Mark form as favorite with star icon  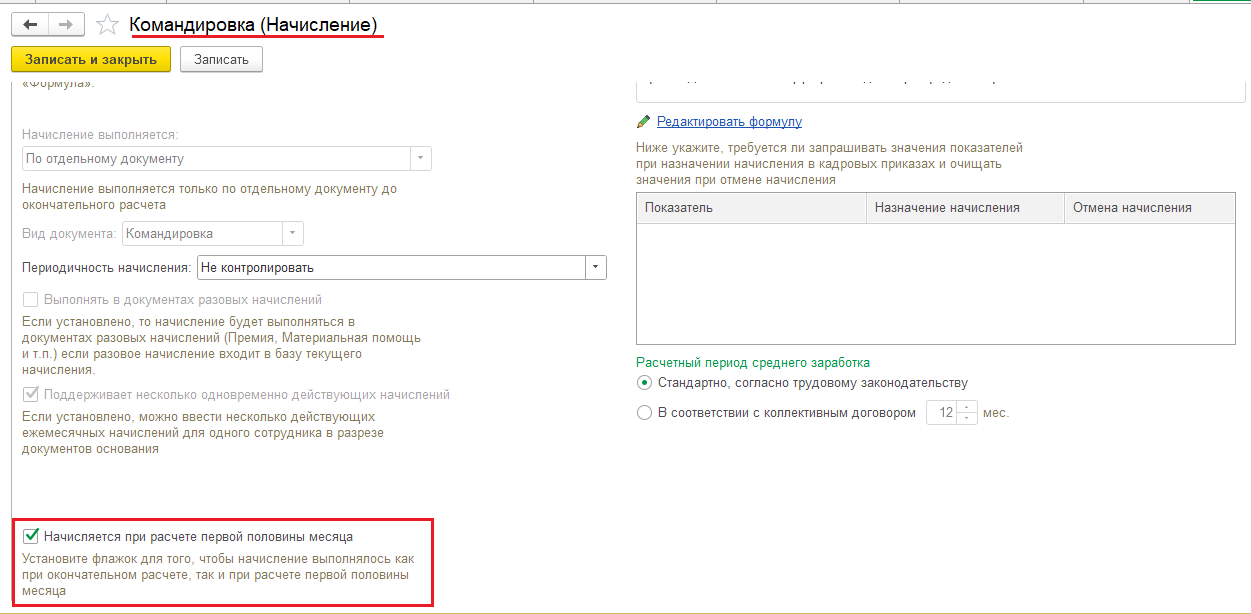coord(108,24)
